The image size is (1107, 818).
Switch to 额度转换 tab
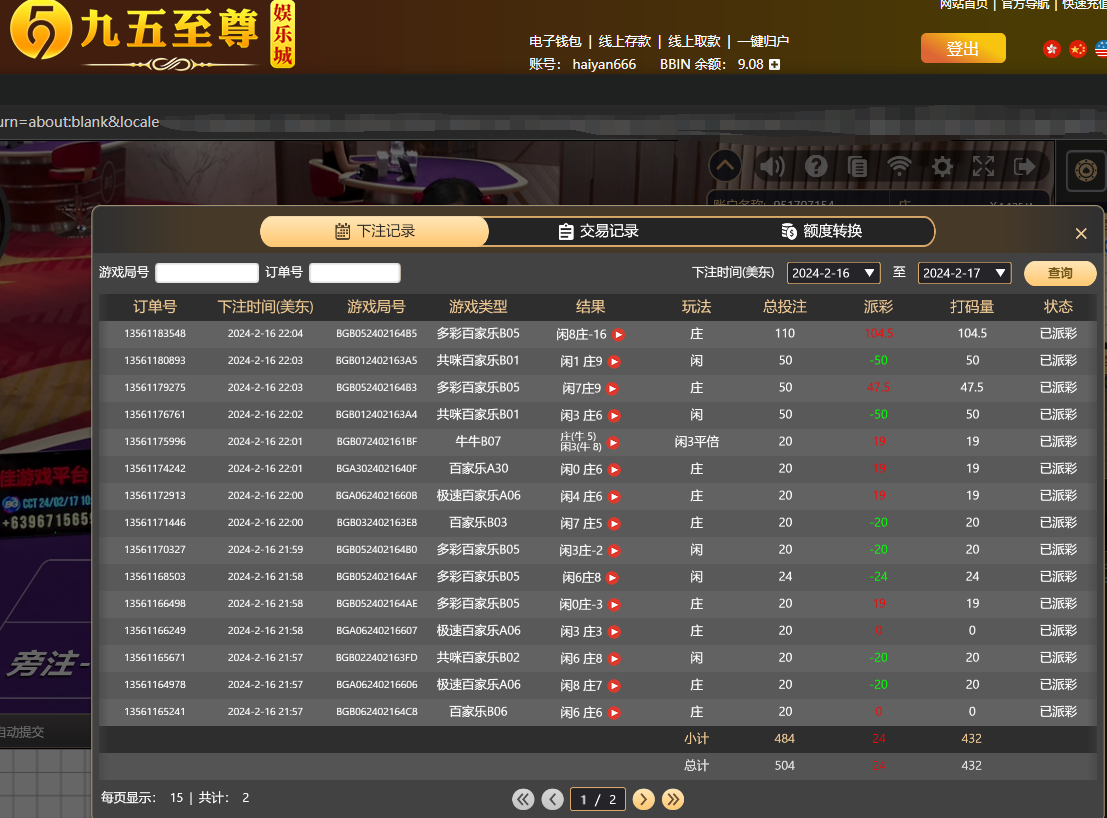click(822, 231)
